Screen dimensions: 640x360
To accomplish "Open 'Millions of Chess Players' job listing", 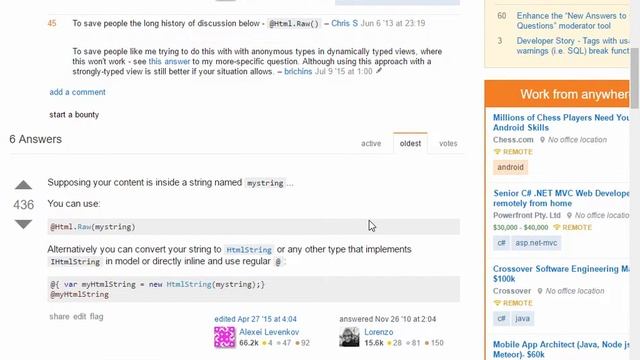I will click(x=561, y=122).
